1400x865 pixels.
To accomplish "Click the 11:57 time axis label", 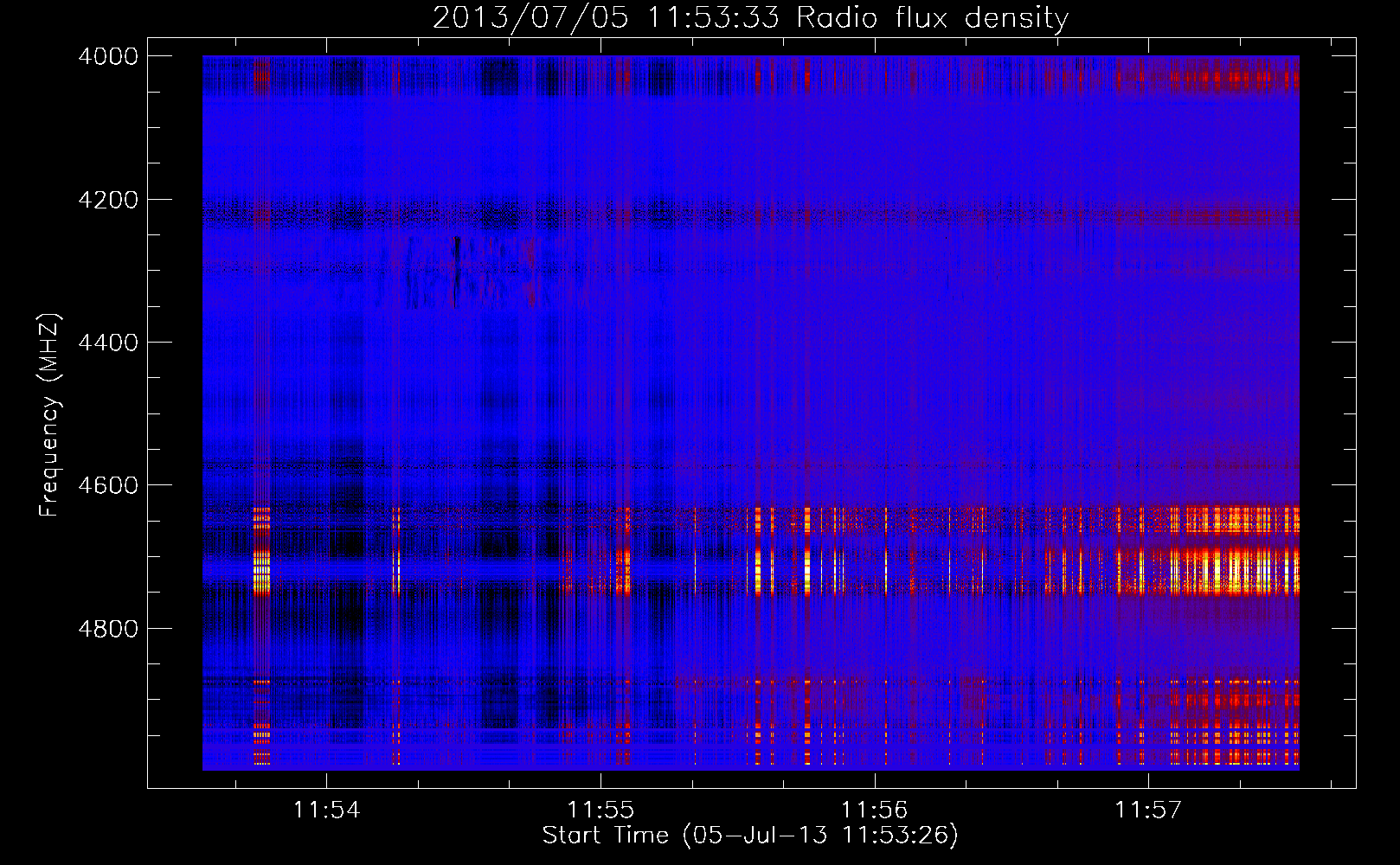I will pos(1148,811).
